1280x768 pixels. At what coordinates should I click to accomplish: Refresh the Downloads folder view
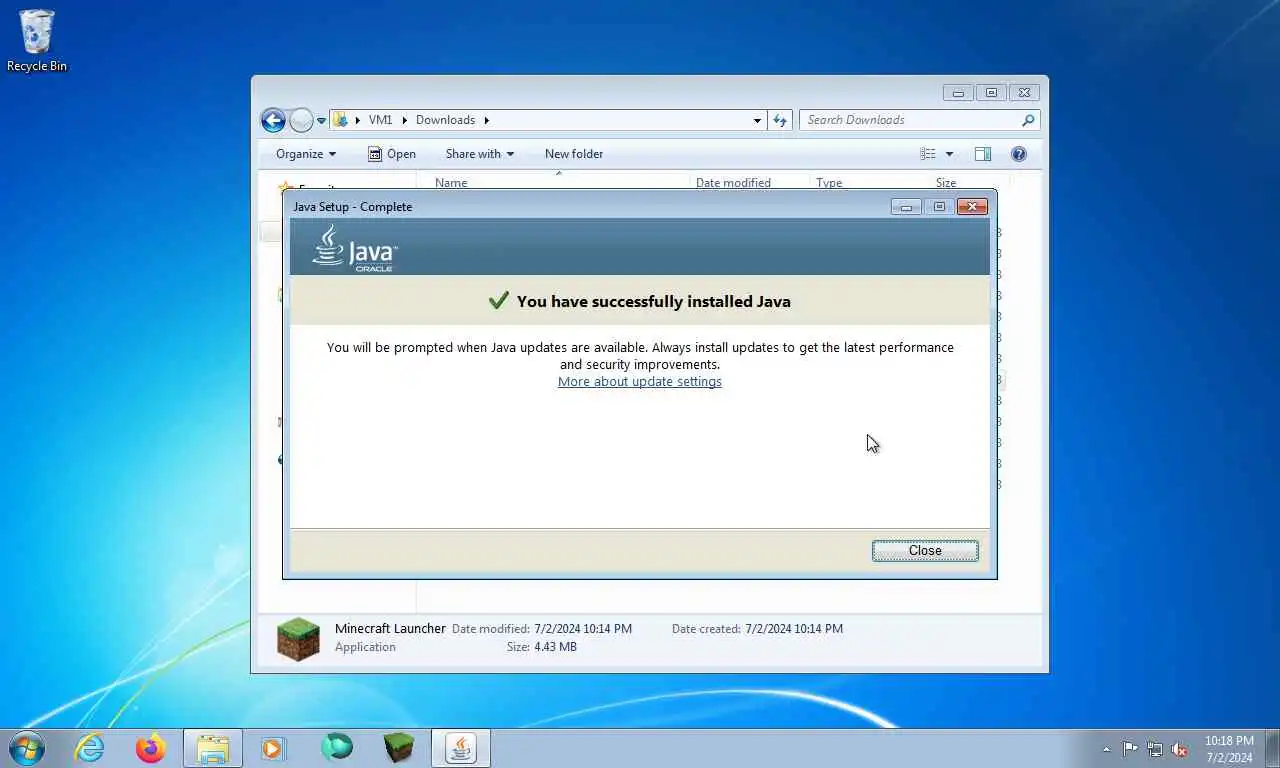coord(780,120)
